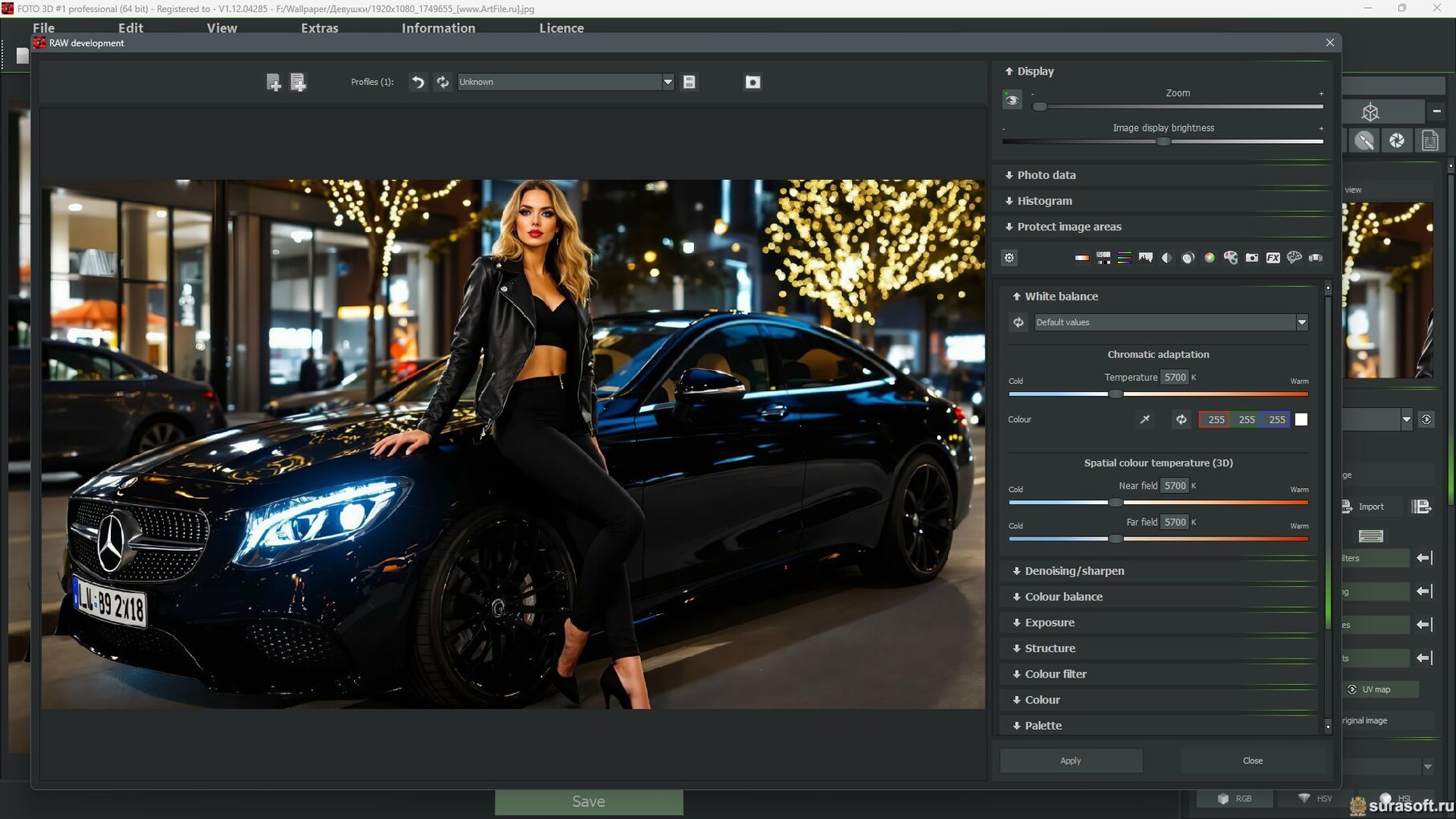
Task: Open the Information menu
Action: (x=438, y=28)
